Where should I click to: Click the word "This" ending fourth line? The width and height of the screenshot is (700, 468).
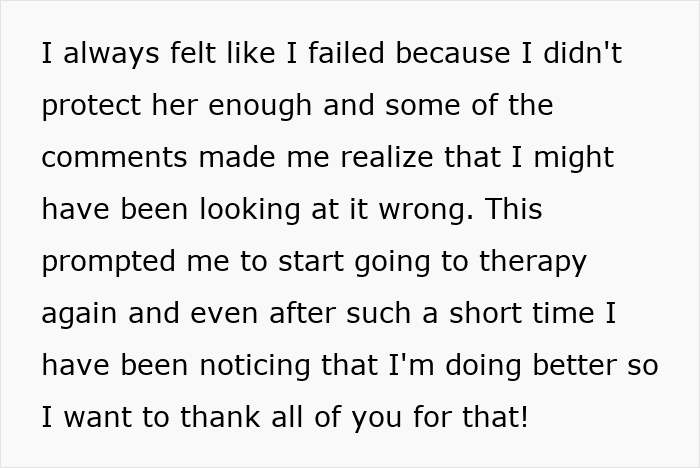[x=514, y=209]
